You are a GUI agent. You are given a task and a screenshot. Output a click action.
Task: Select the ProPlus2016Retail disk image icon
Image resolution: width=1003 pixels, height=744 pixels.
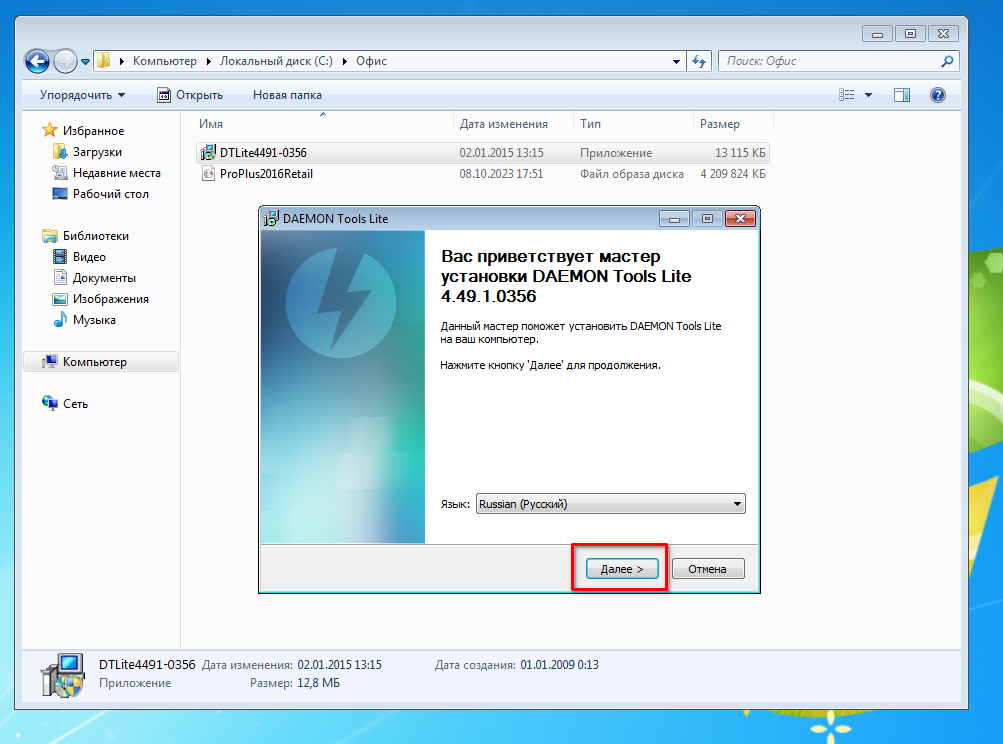point(208,174)
